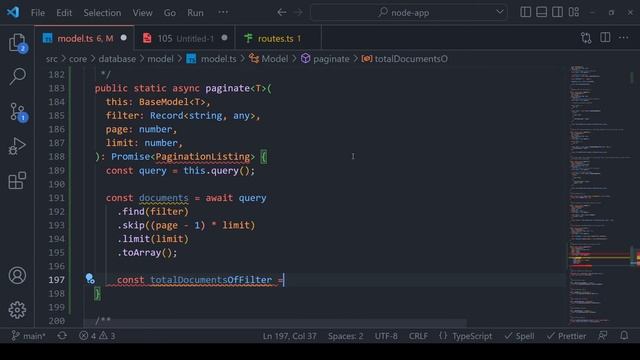Viewport: 640px width, 360px height.
Task: Close the Untitled-1 tab via unsaved dot
Action: (224, 38)
